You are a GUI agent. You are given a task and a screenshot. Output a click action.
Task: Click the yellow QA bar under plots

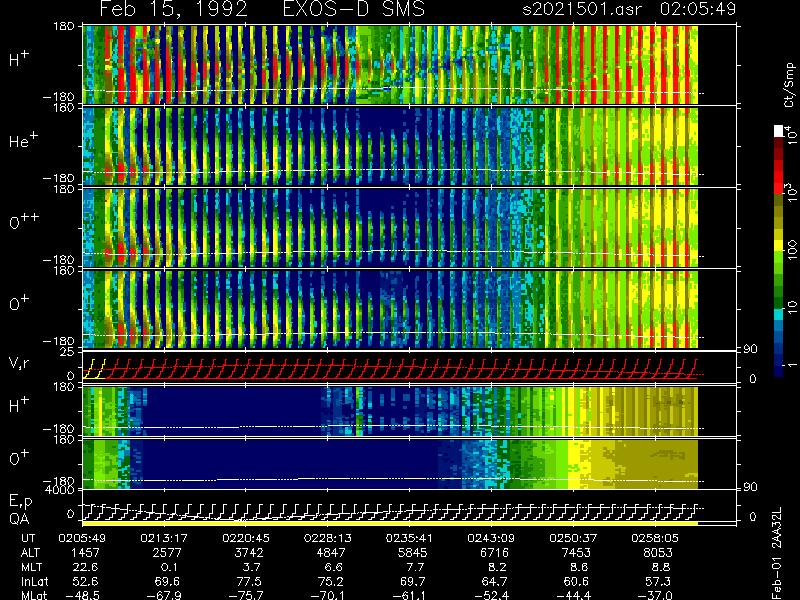[x=390, y=523]
